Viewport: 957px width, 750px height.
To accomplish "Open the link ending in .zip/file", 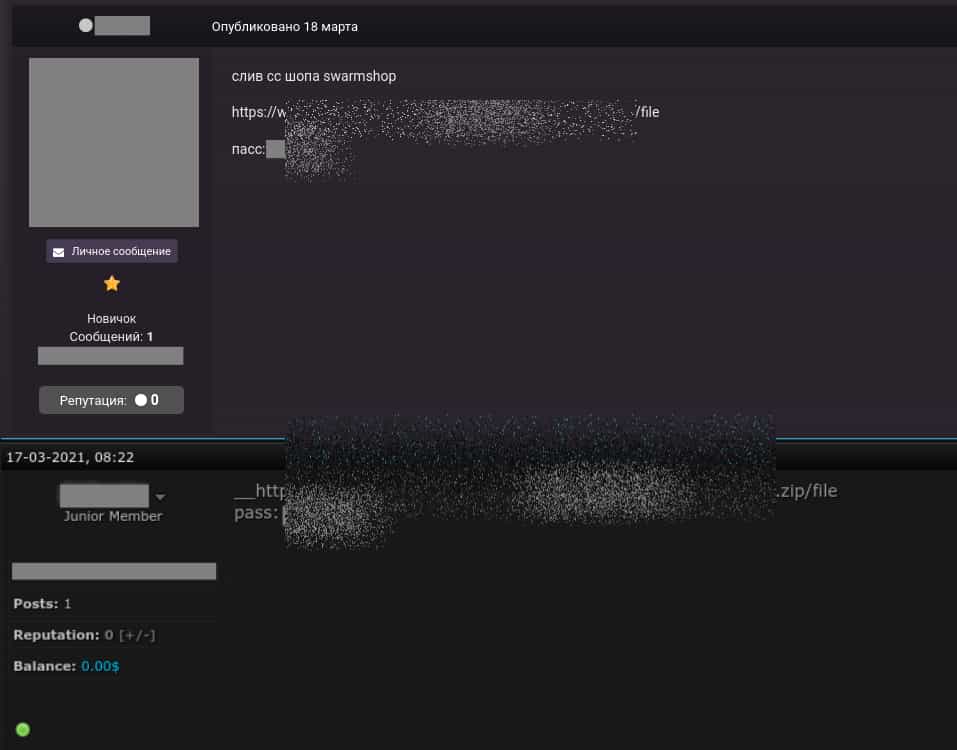I will tap(536, 491).
